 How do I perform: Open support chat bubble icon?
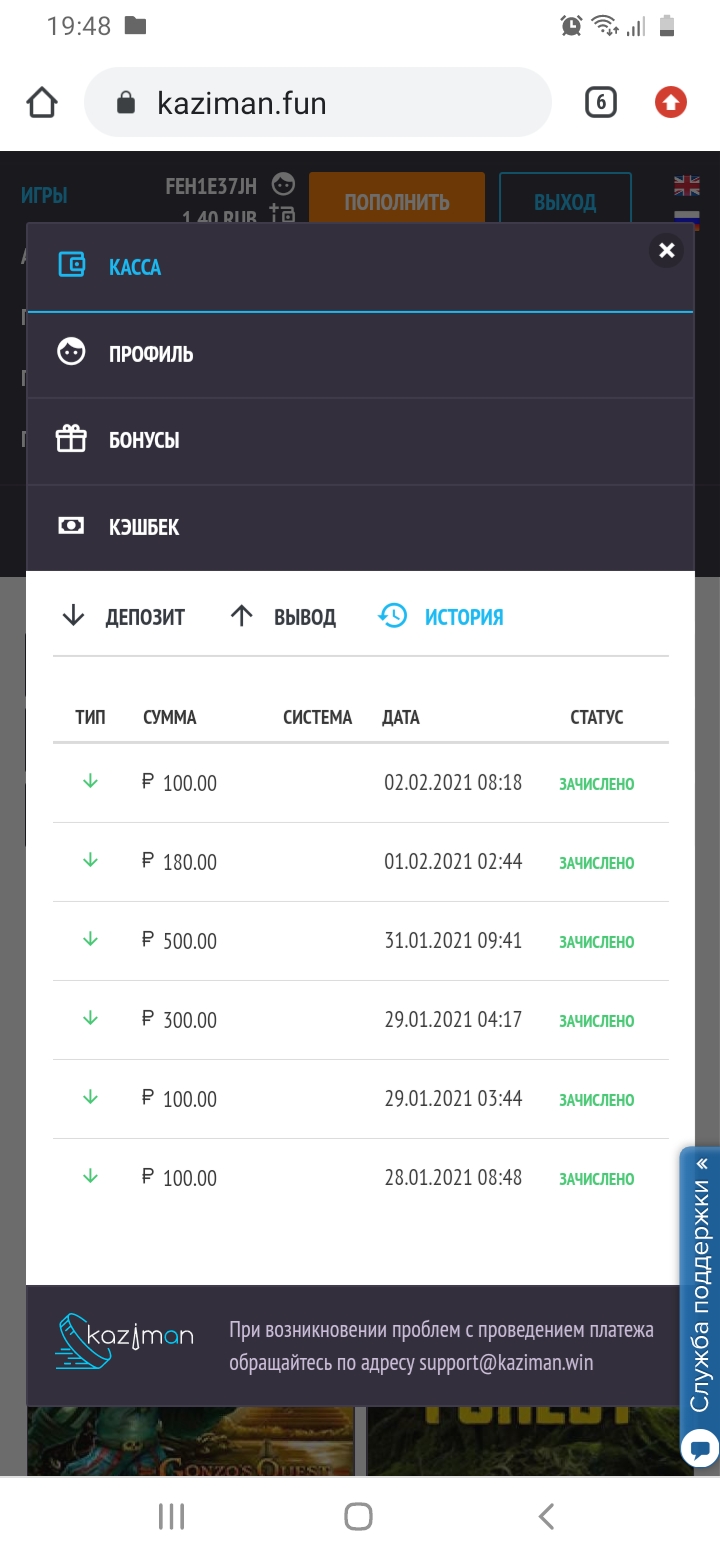pyautogui.click(x=700, y=1447)
